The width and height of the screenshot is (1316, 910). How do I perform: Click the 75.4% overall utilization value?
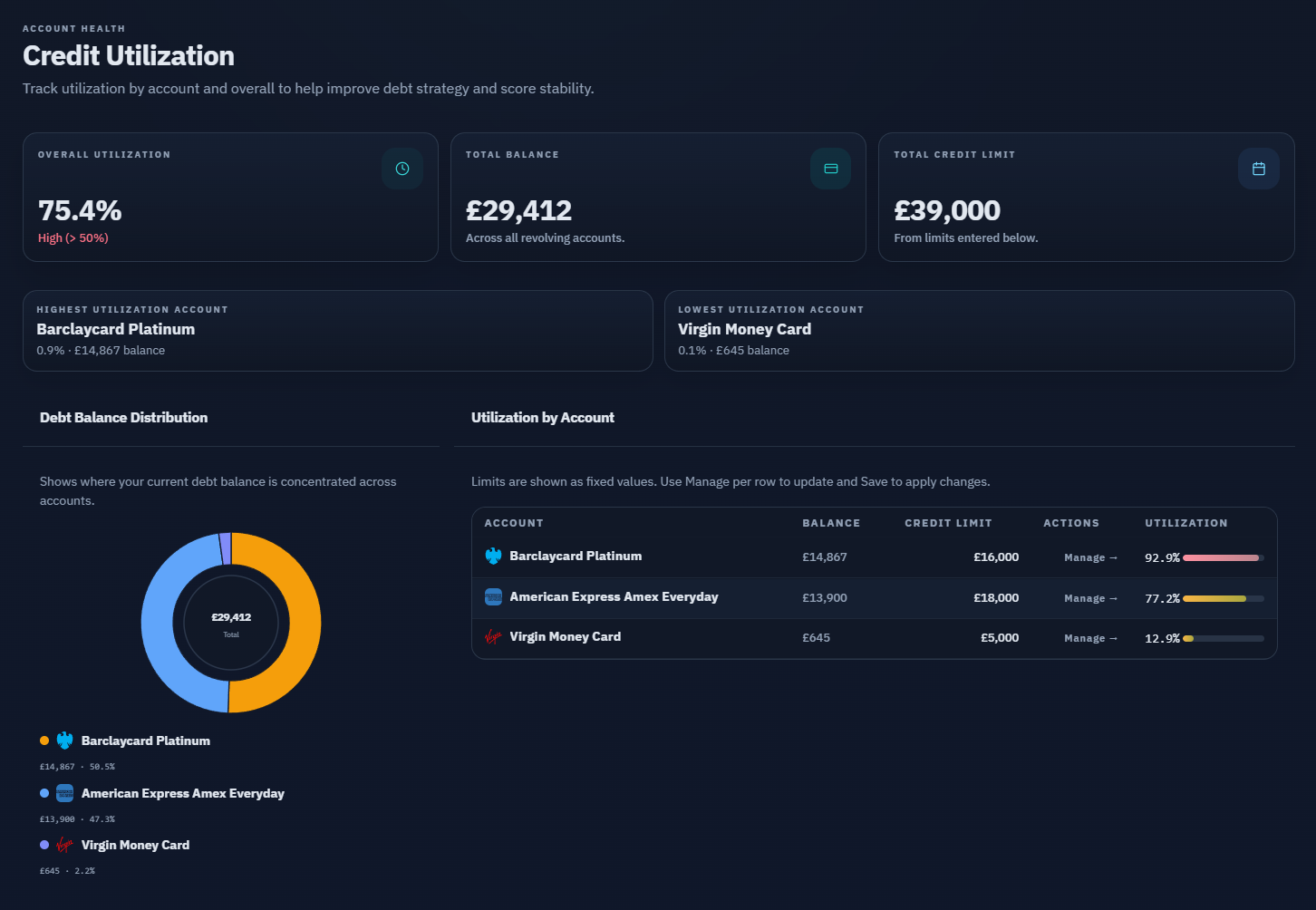coord(80,210)
